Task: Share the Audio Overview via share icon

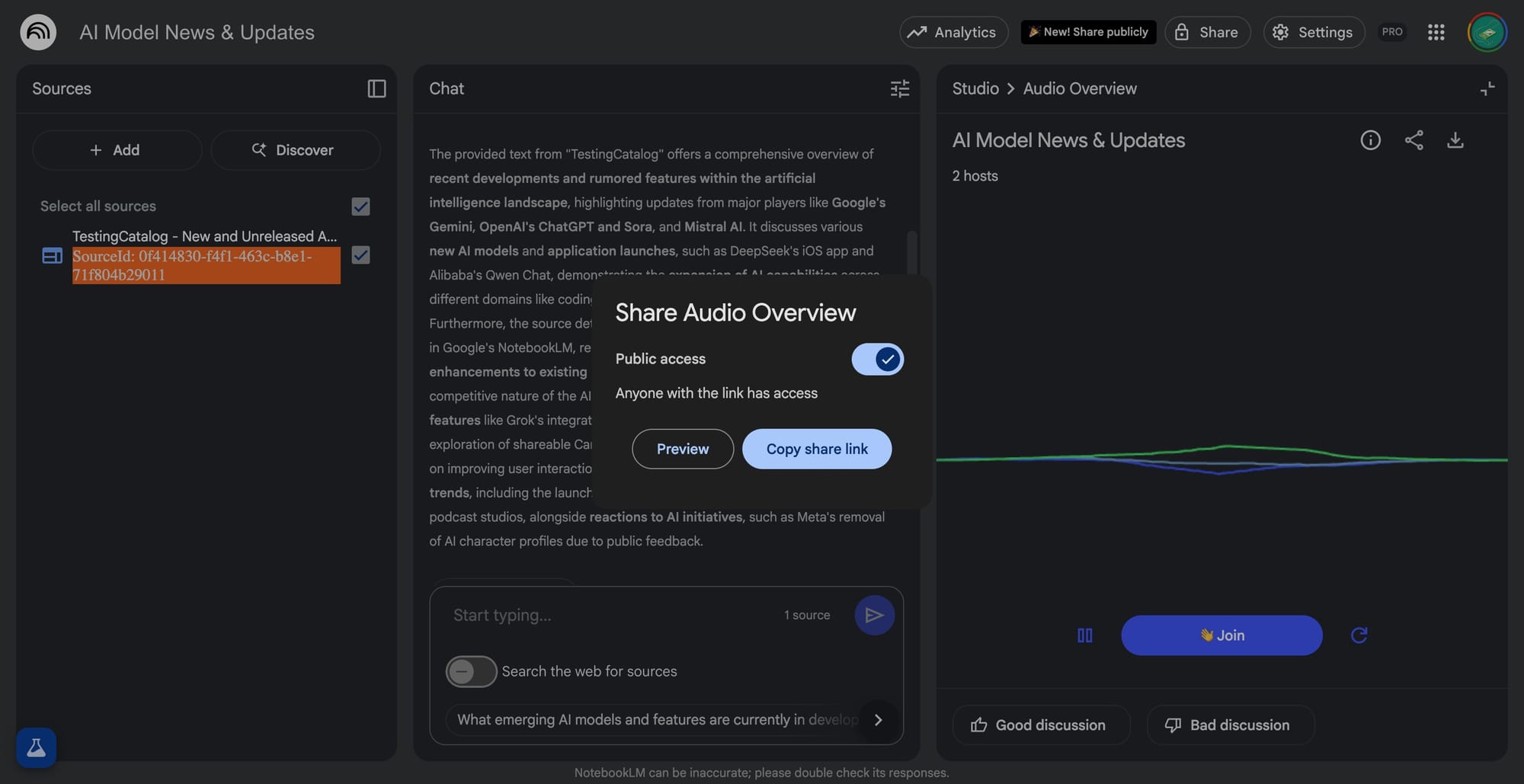Action: 1414,140
